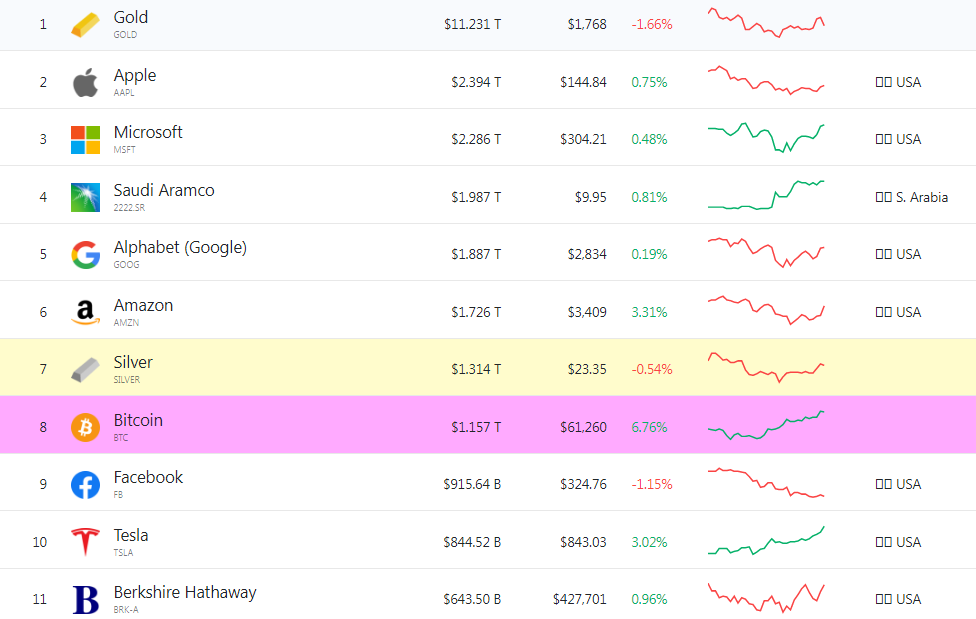
Task: Click the orange Bitcoin logo
Action: click(x=85, y=427)
